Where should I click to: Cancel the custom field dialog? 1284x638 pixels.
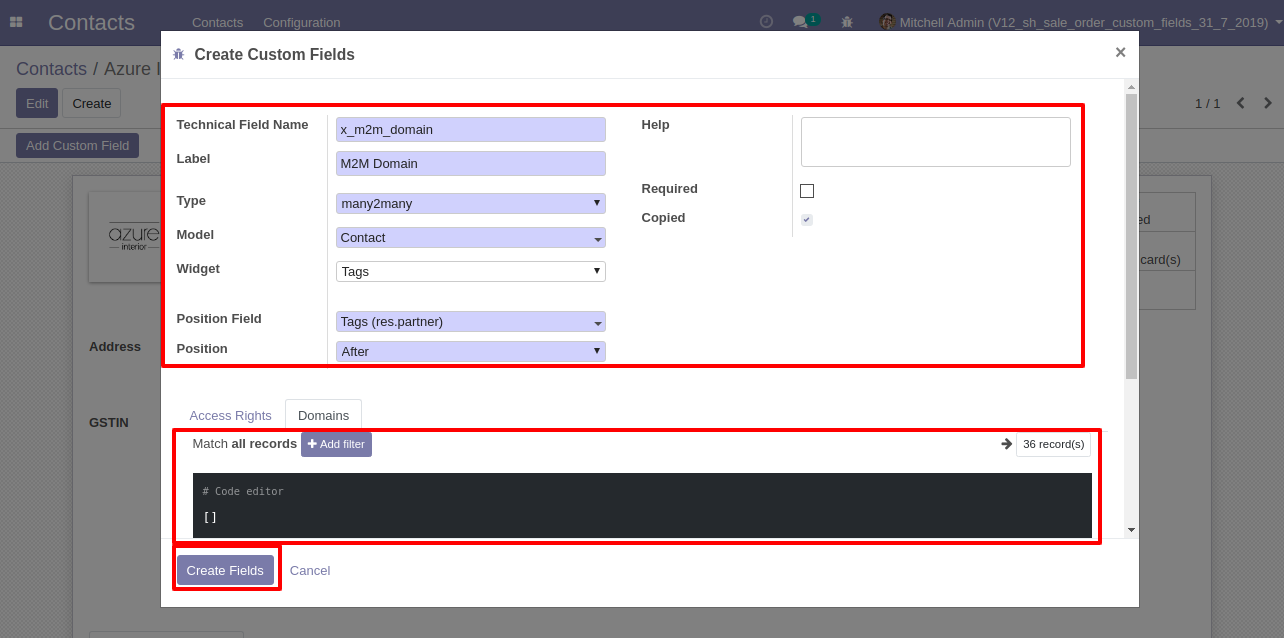coord(310,570)
